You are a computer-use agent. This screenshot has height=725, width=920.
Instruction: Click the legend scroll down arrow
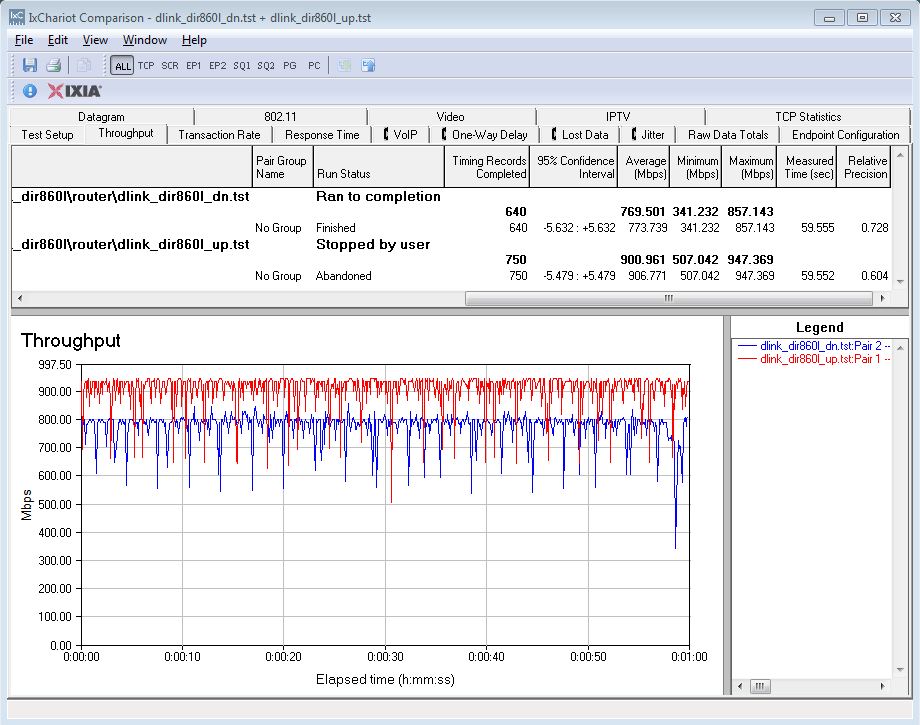[x=900, y=670]
